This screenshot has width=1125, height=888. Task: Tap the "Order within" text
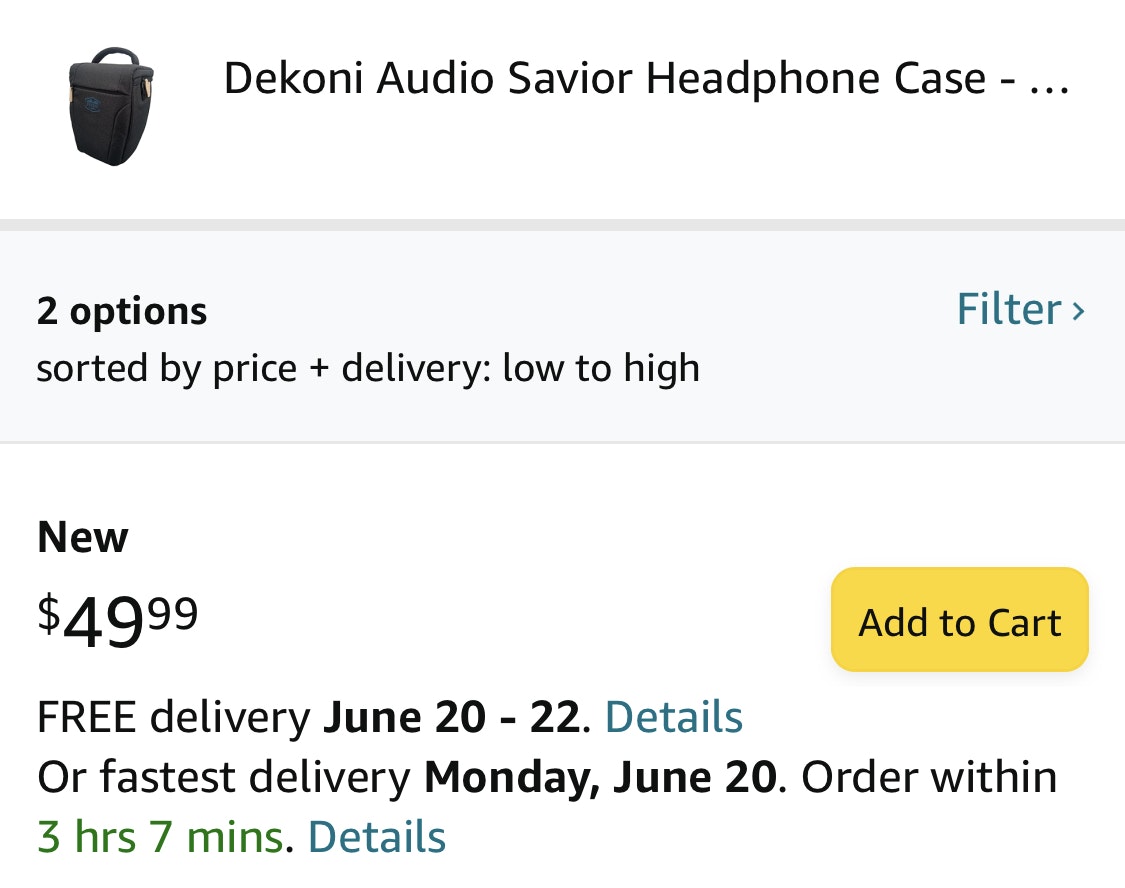pos(929,777)
